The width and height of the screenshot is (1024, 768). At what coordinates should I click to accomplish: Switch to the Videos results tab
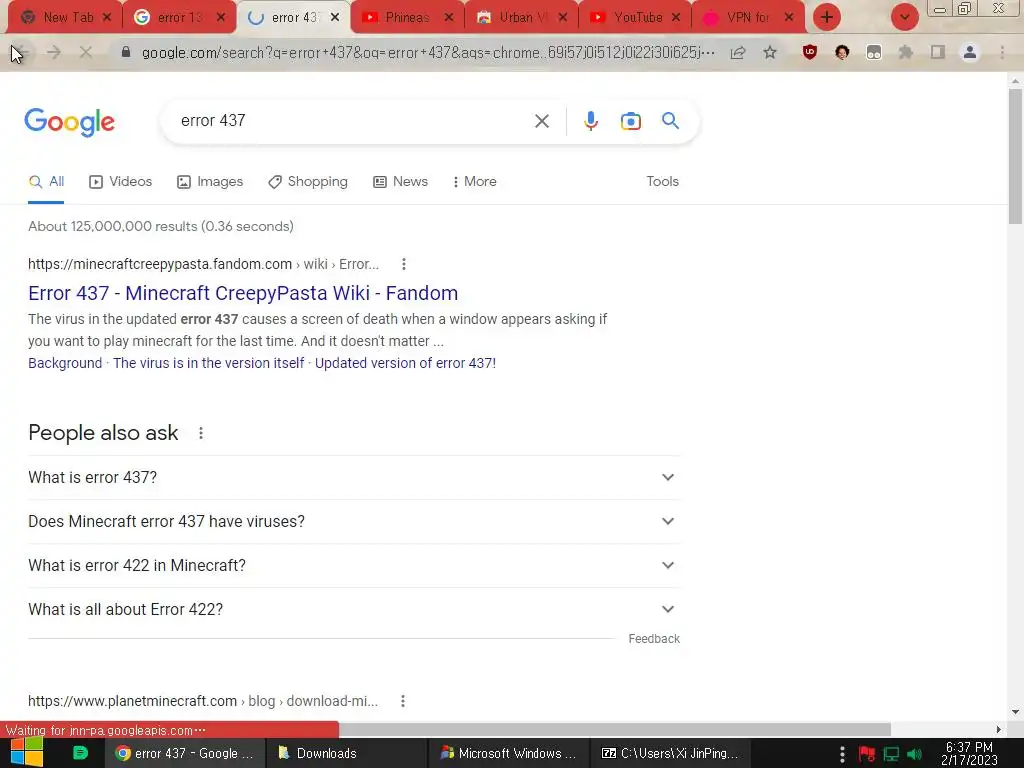click(121, 182)
